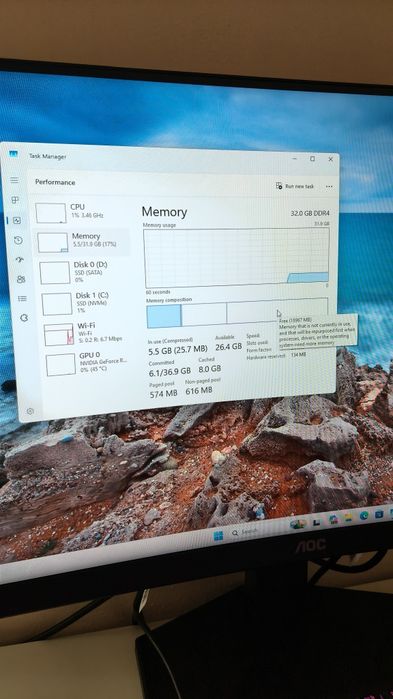Click the "Hardware reserved" label

pos(266,357)
